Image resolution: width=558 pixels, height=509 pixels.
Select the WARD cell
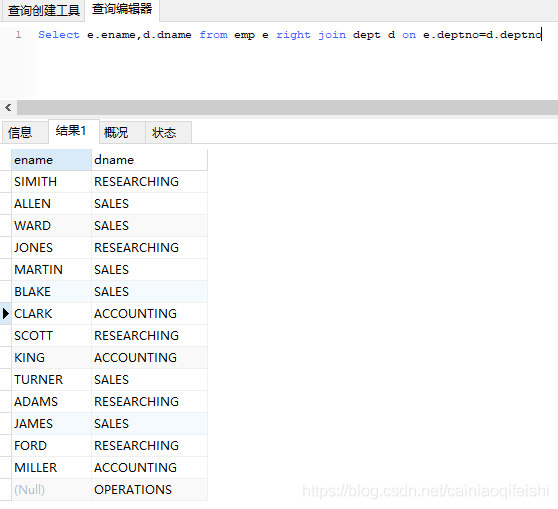pyautogui.click(x=52, y=226)
